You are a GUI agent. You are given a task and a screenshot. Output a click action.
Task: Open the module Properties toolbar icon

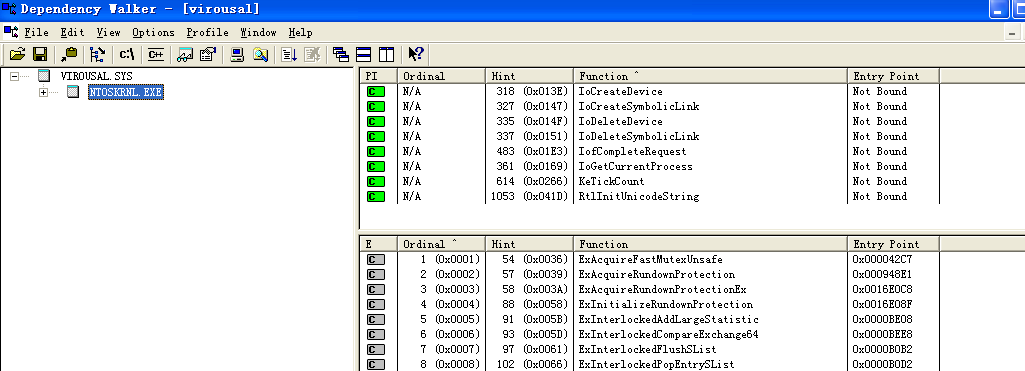(208, 54)
